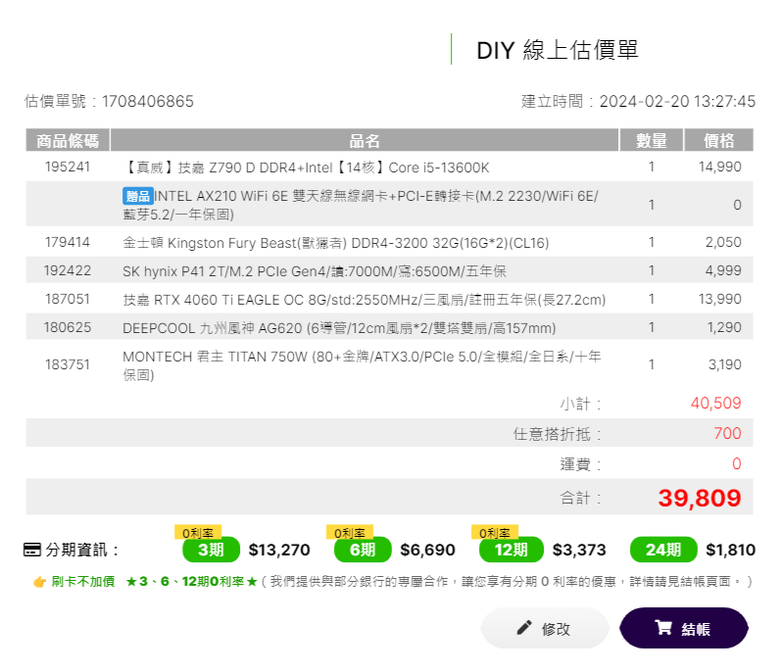
Task: Click the 小計 label
Action: [581, 403]
